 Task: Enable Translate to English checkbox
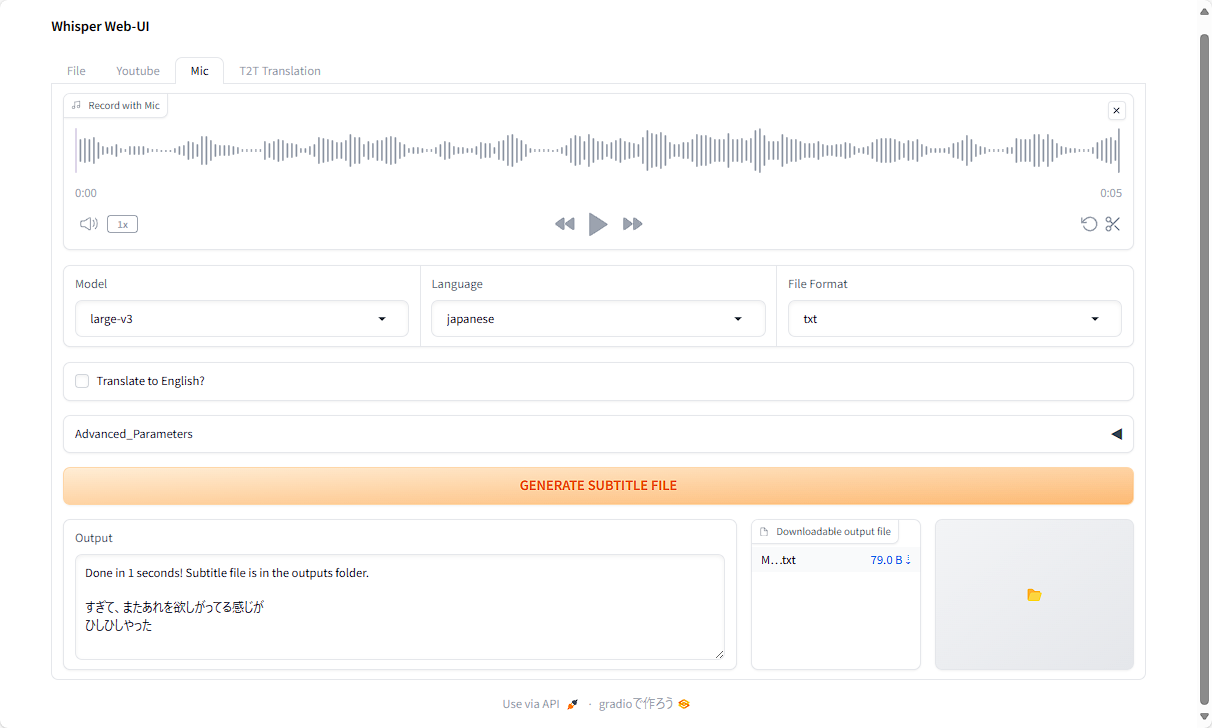[82, 381]
